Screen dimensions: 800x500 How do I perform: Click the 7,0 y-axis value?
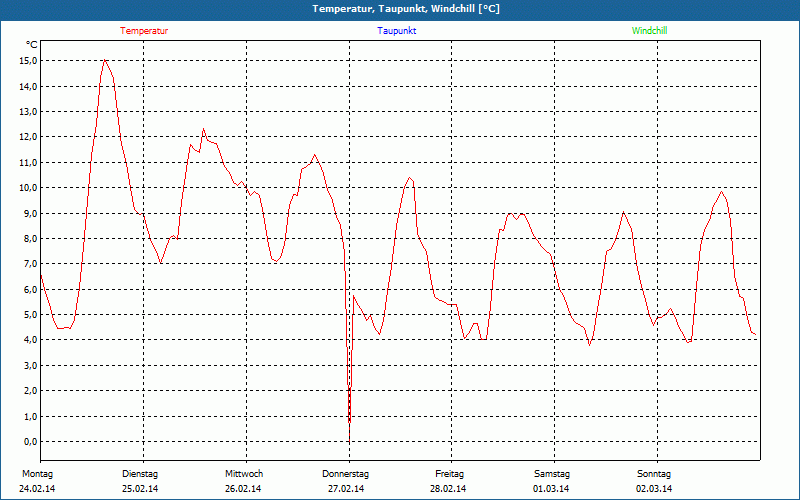click(31, 264)
